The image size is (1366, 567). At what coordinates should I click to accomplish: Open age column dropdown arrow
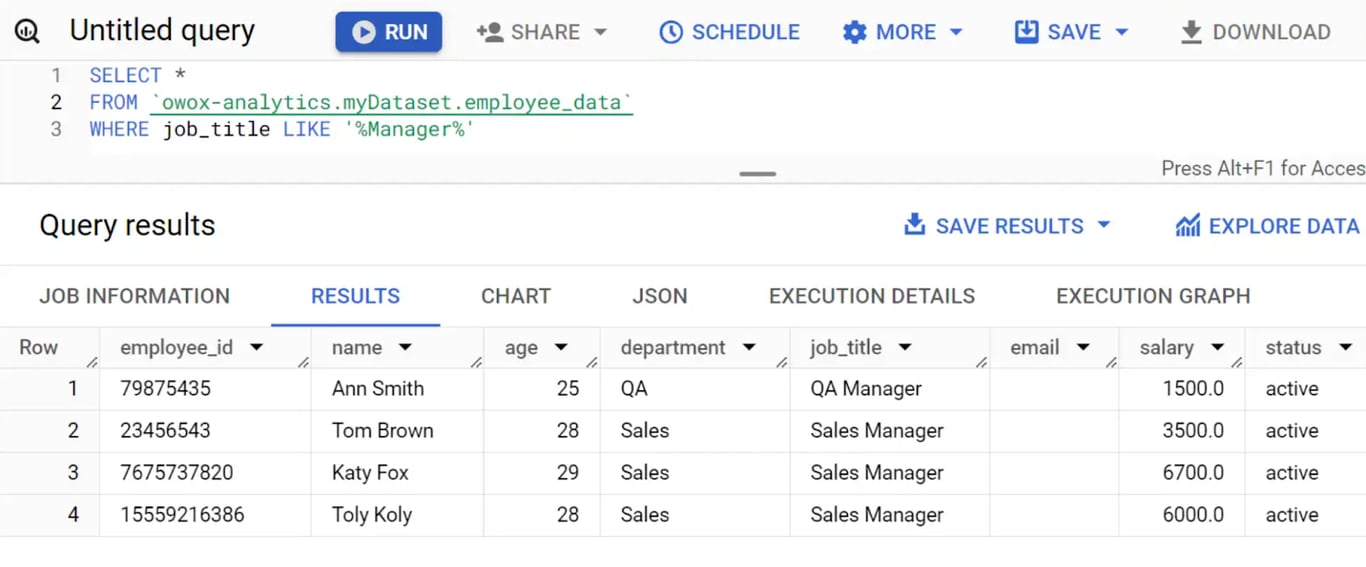click(x=561, y=348)
